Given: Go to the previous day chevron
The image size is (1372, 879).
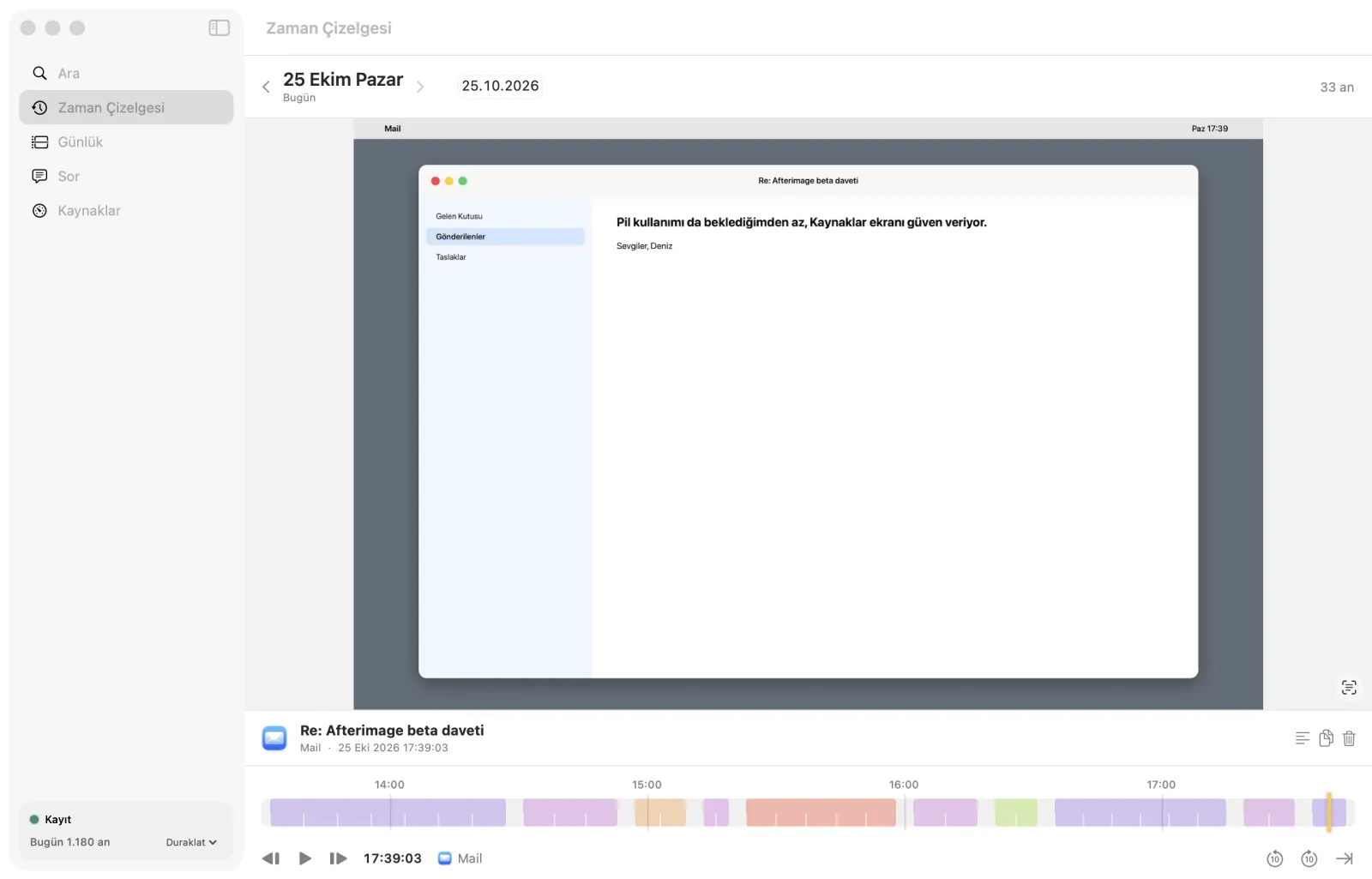Looking at the screenshot, I should [266, 87].
